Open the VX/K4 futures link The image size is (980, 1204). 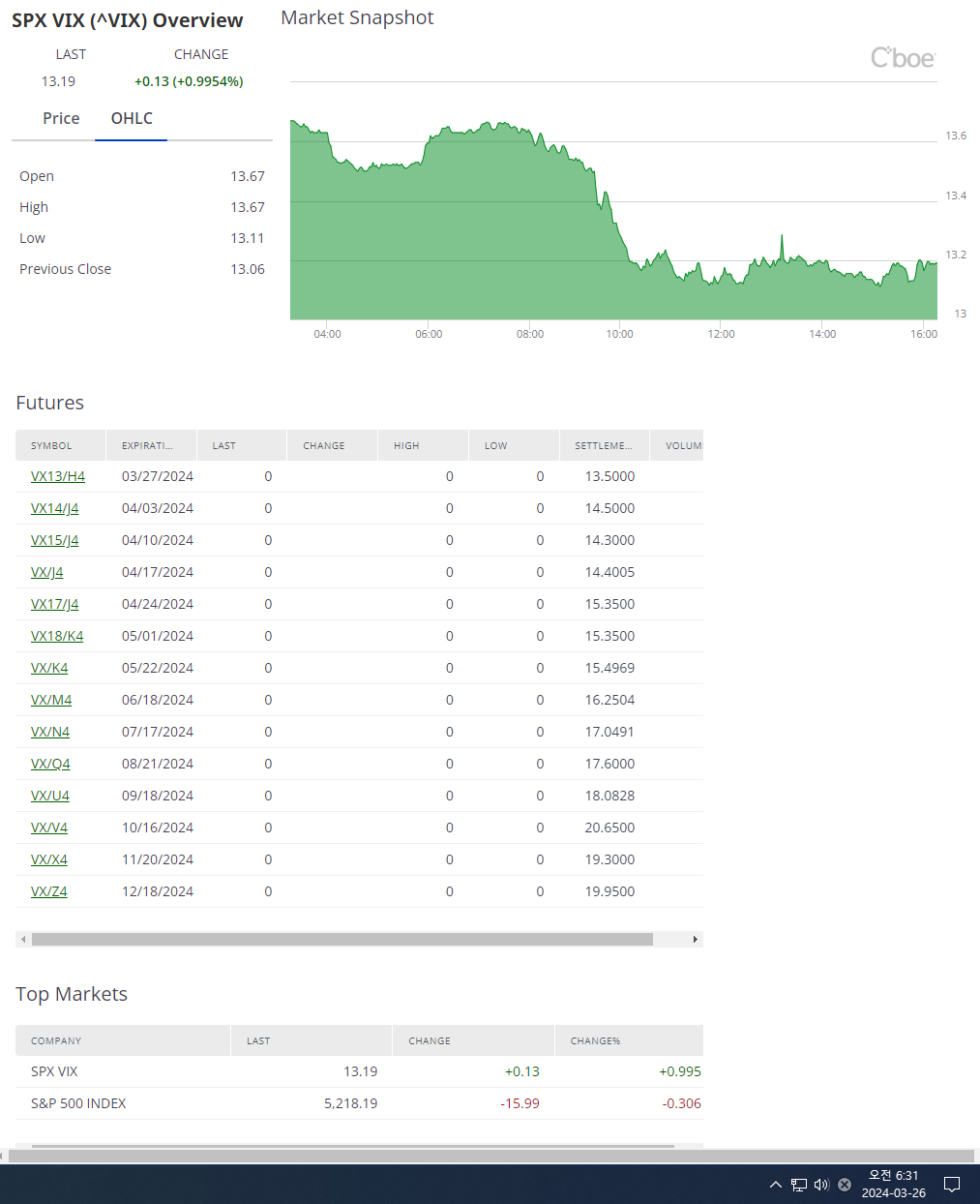49,668
